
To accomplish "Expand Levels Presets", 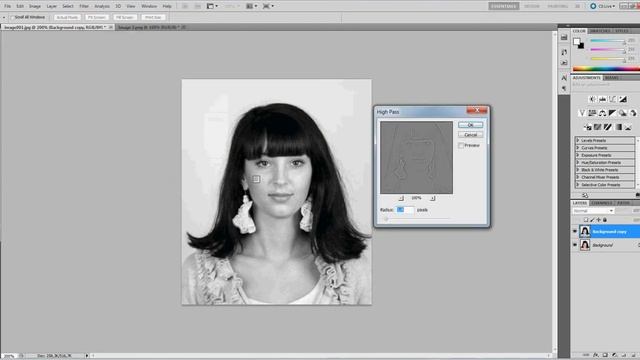I will click(x=578, y=140).
